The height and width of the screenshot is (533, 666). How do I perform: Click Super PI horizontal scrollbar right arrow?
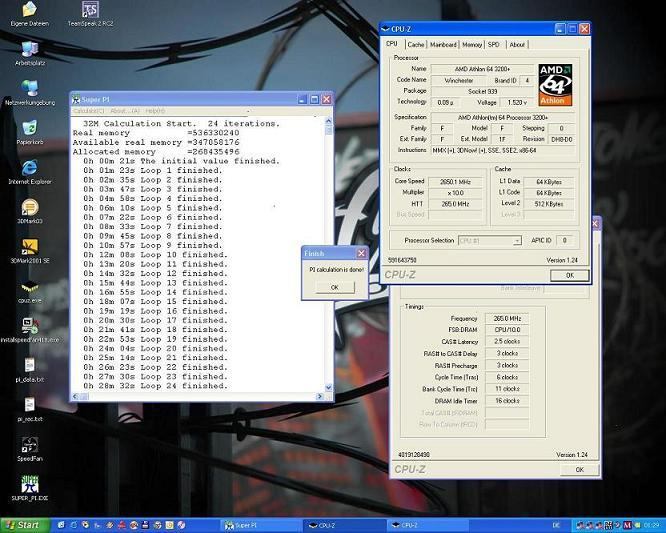320,396
